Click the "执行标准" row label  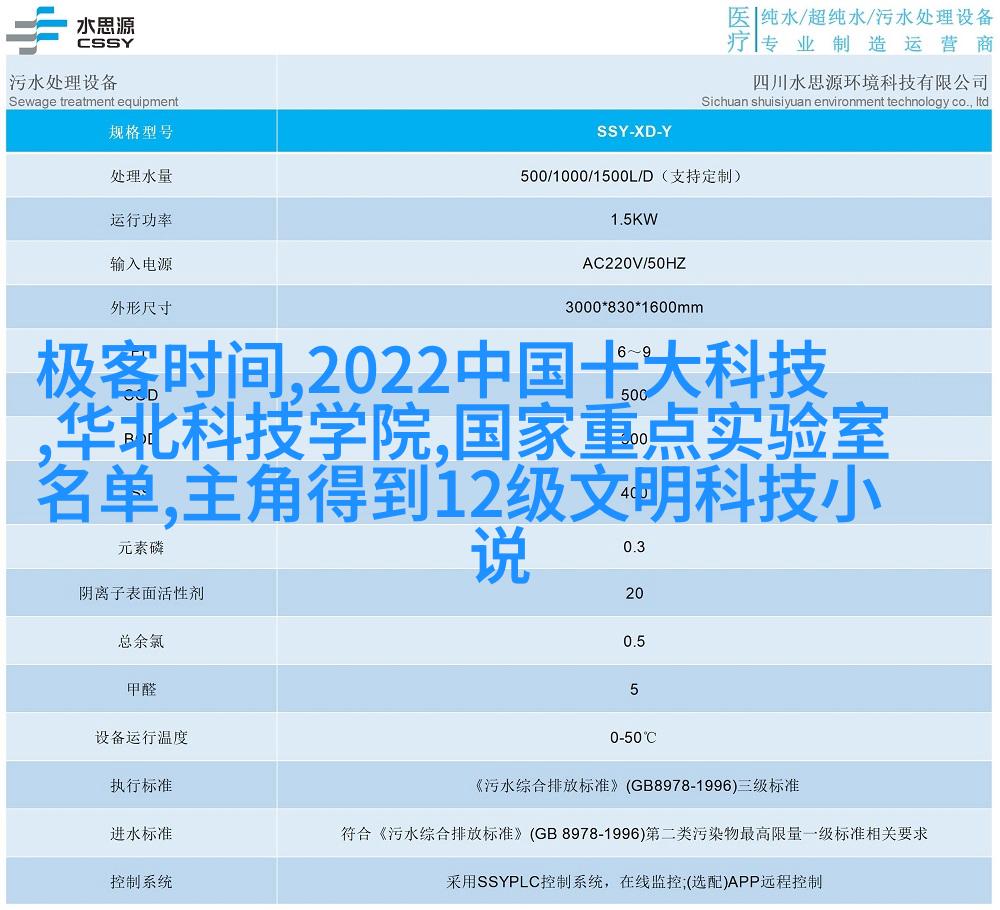click(141, 786)
